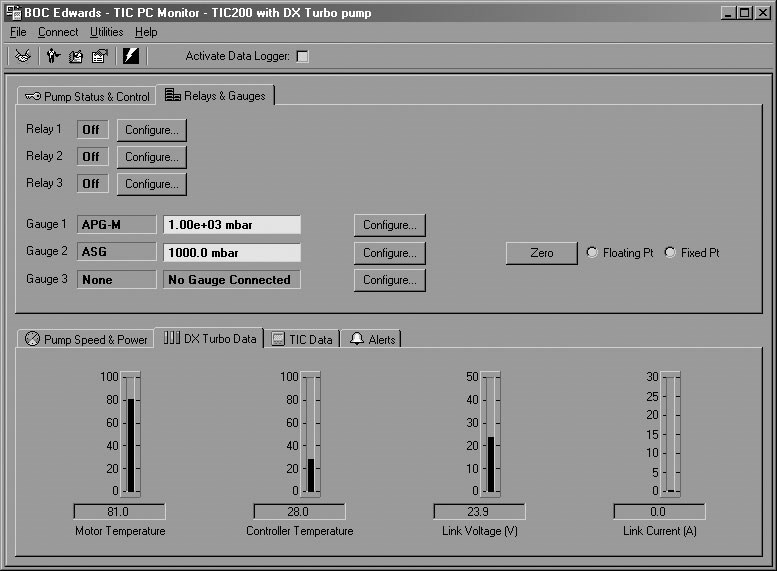The height and width of the screenshot is (571, 777).
Task: Click the Relay 2 Off status box
Action: pyautogui.click(x=92, y=157)
